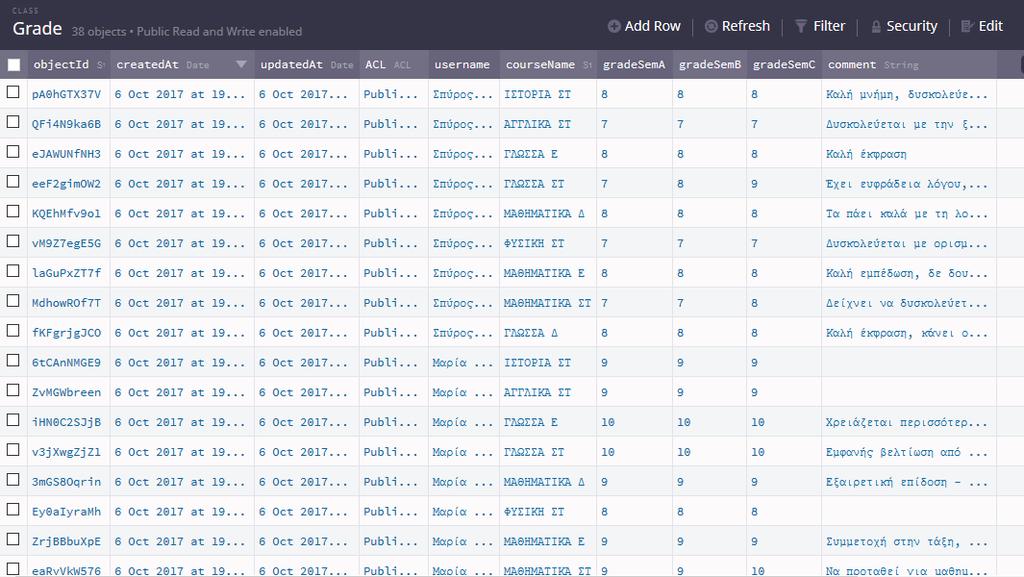The height and width of the screenshot is (577, 1024).
Task: Select gradeSemA value 10 in iHN0C2SJjB row
Action: tap(634, 422)
